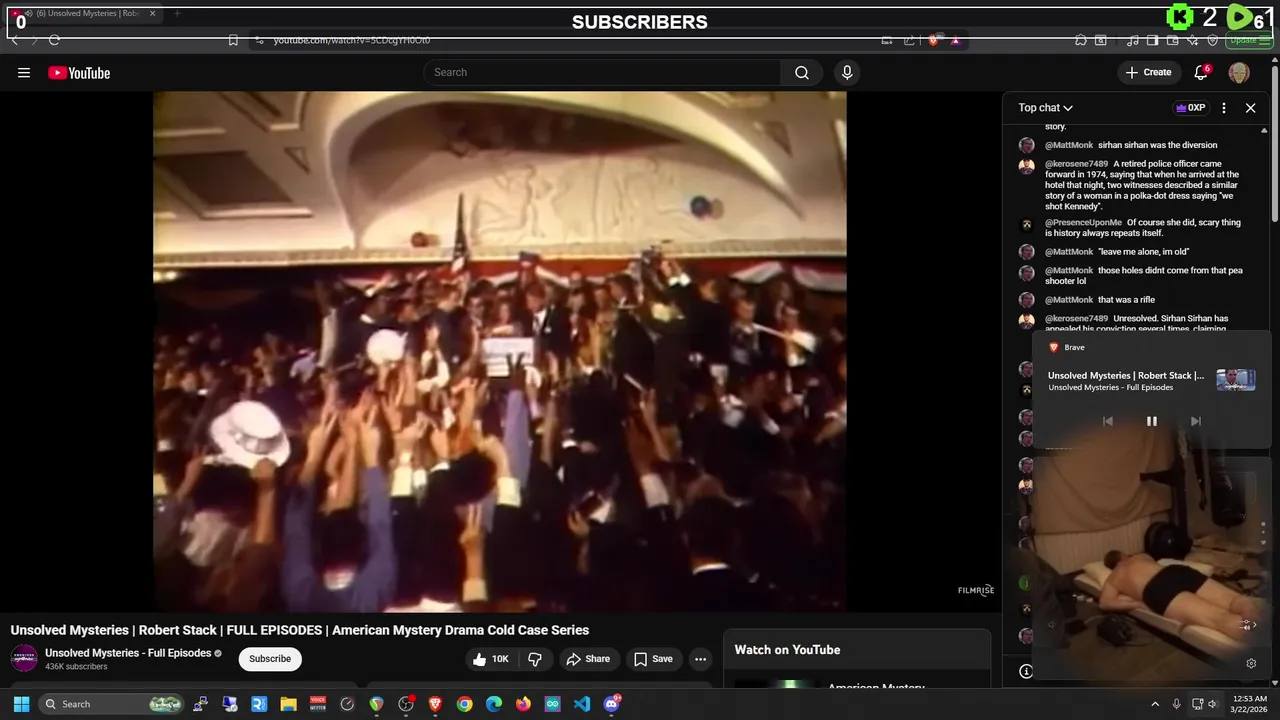The height and width of the screenshot is (720, 1280).
Task: Dislike the video with thumbs down
Action: point(535,659)
